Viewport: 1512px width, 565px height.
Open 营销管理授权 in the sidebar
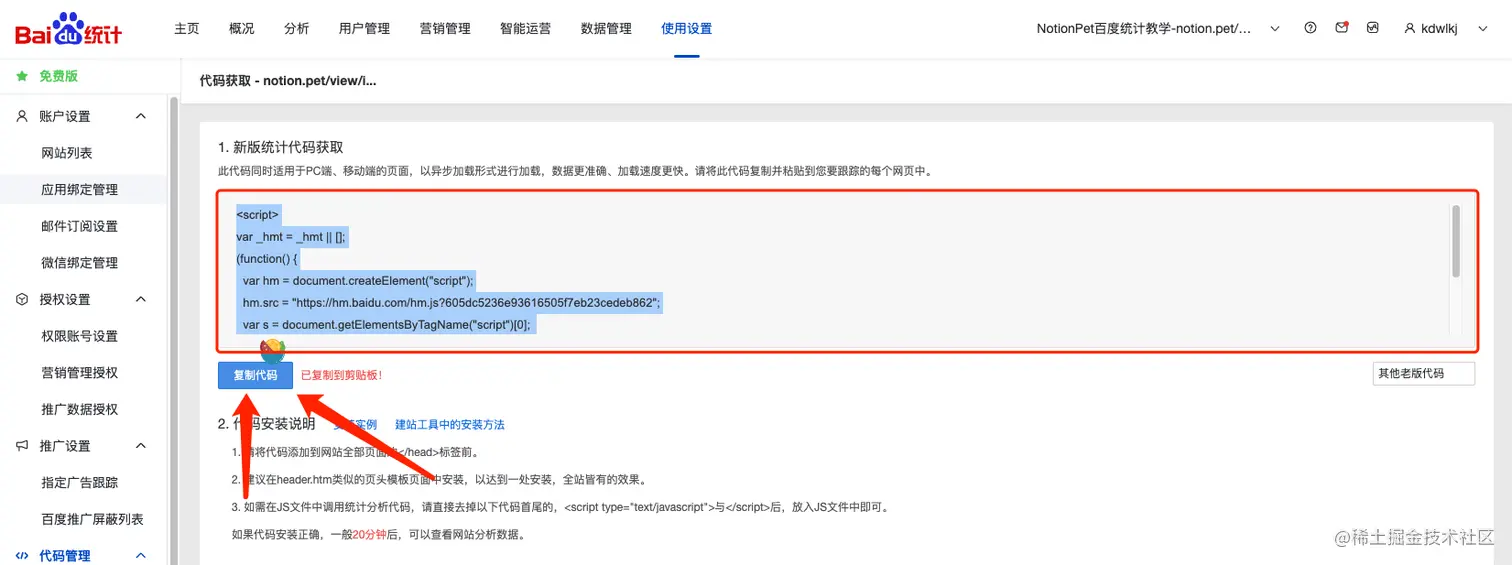80,372
